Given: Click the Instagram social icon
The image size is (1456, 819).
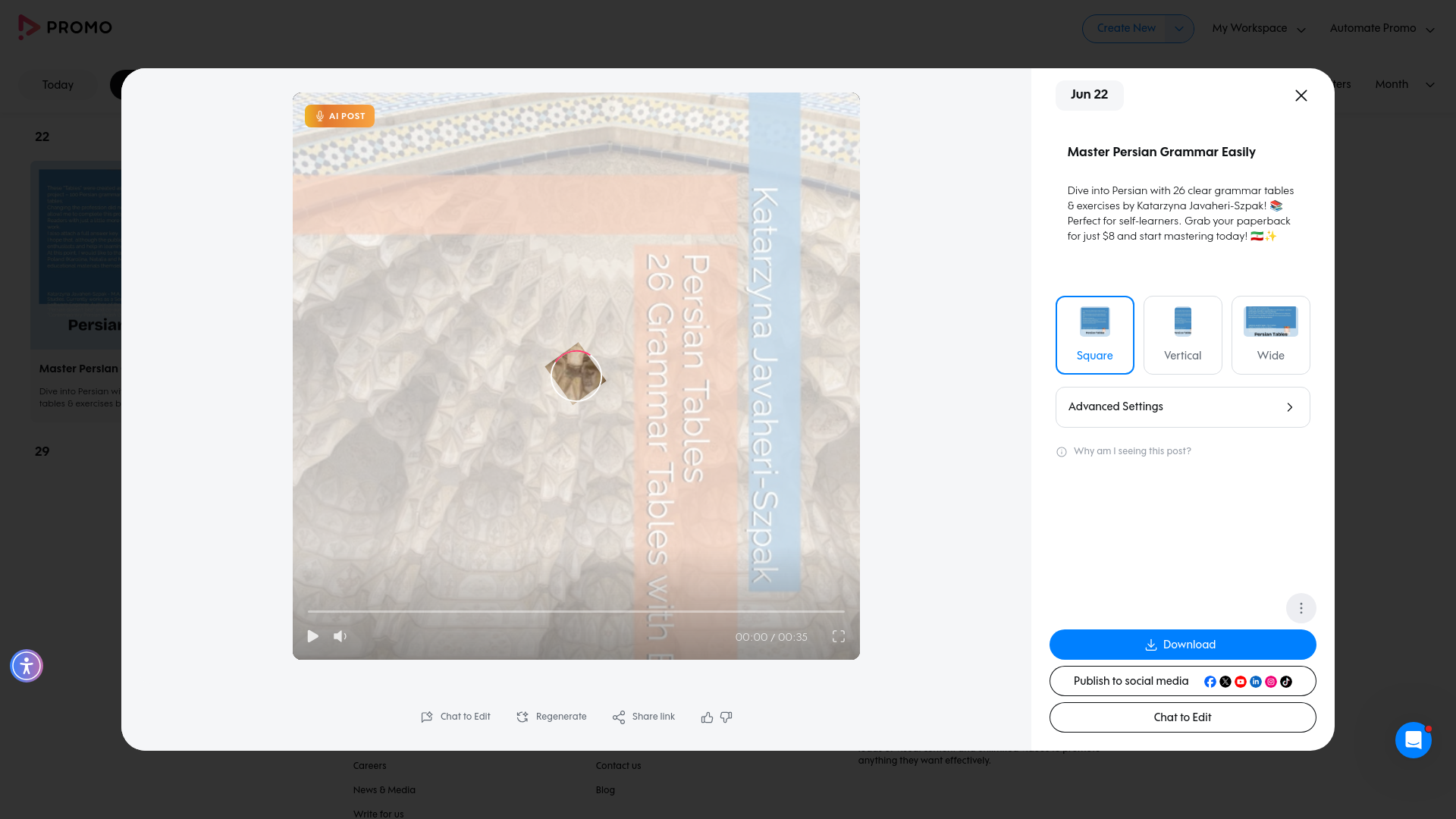Looking at the screenshot, I should click(1270, 682).
